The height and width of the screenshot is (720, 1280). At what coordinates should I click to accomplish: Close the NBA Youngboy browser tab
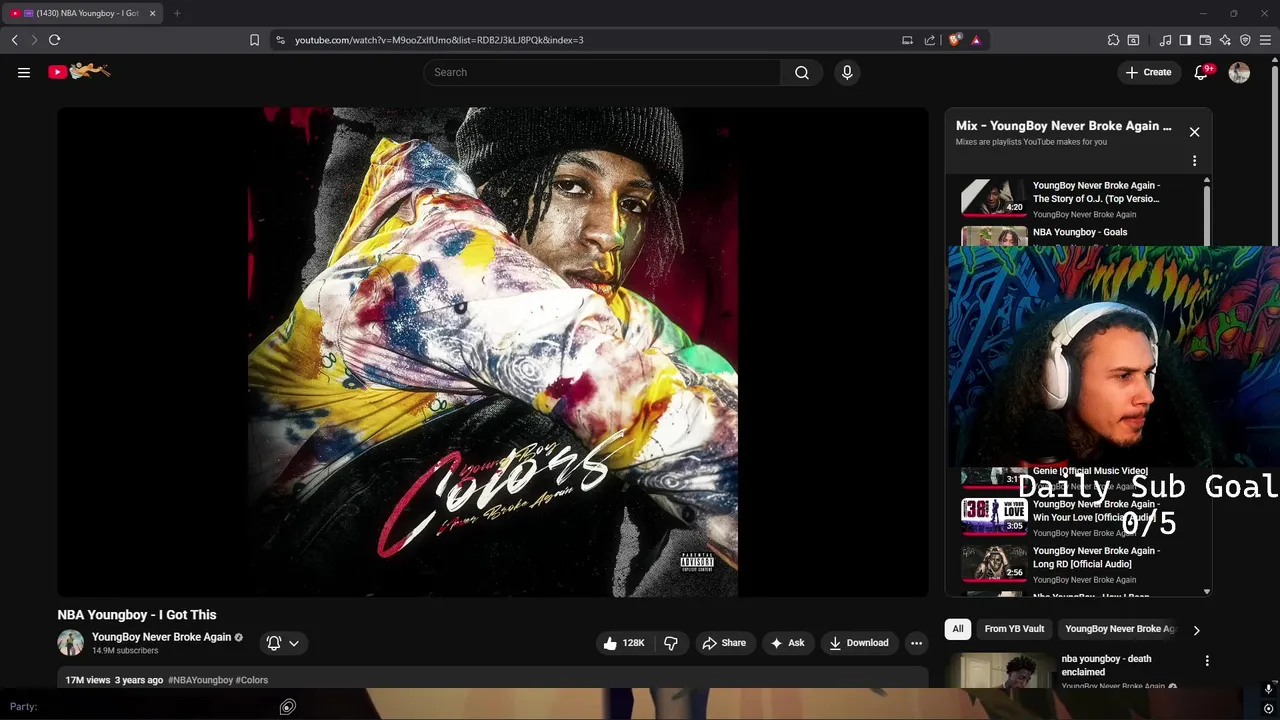152,13
